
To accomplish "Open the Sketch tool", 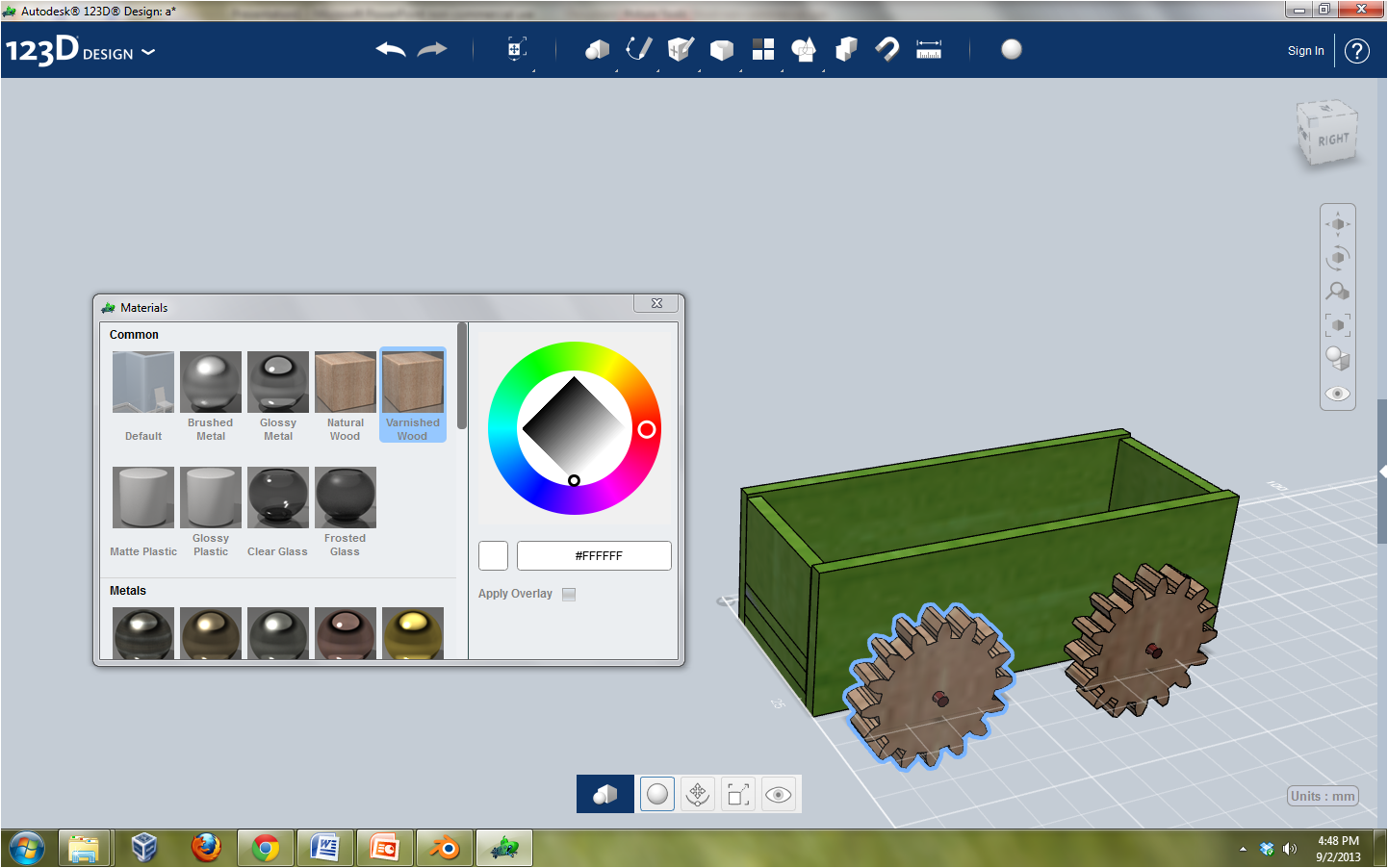I will click(x=639, y=49).
